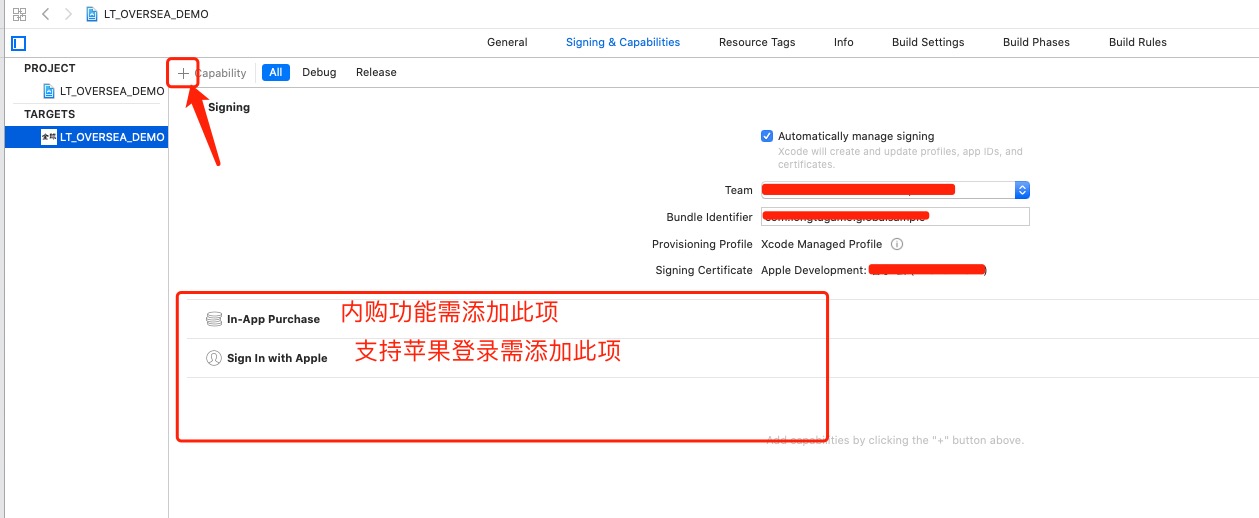Switch to the Build Settings tab

tap(928, 42)
